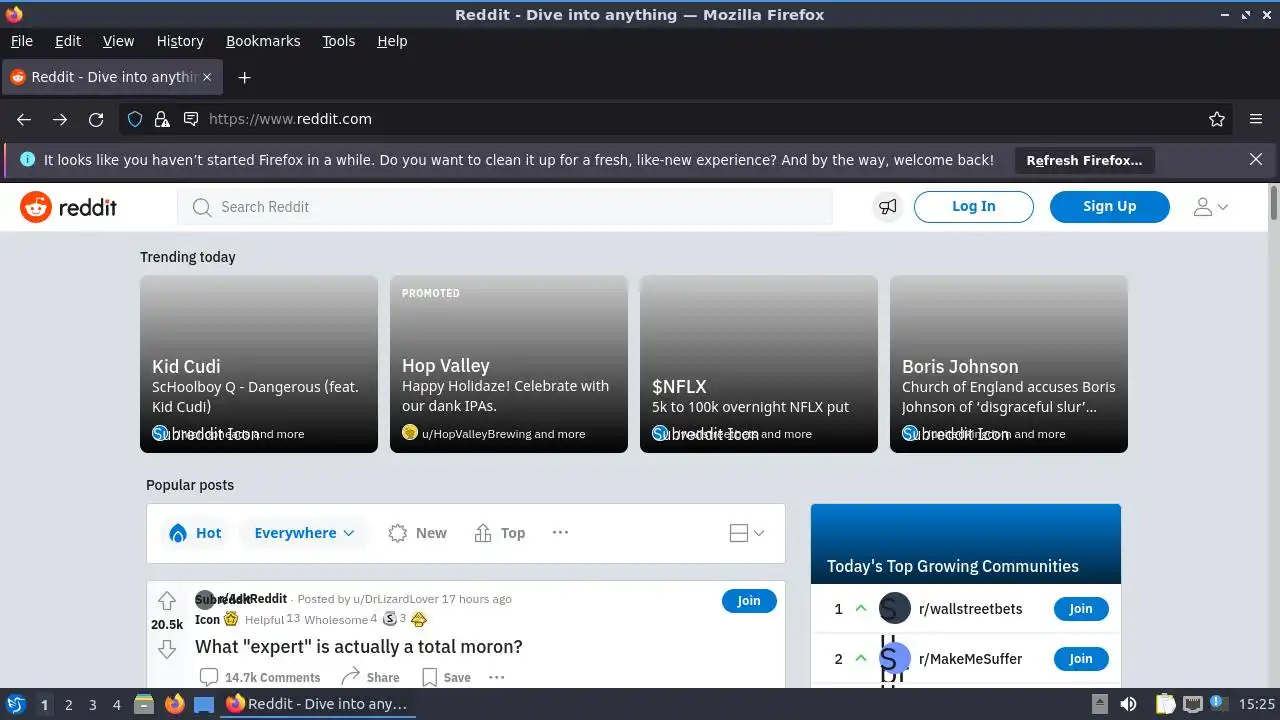Screen dimensions: 1280x720
Task: Dismiss the refresh Firefox notification bar
Action: click(1256, 159)
